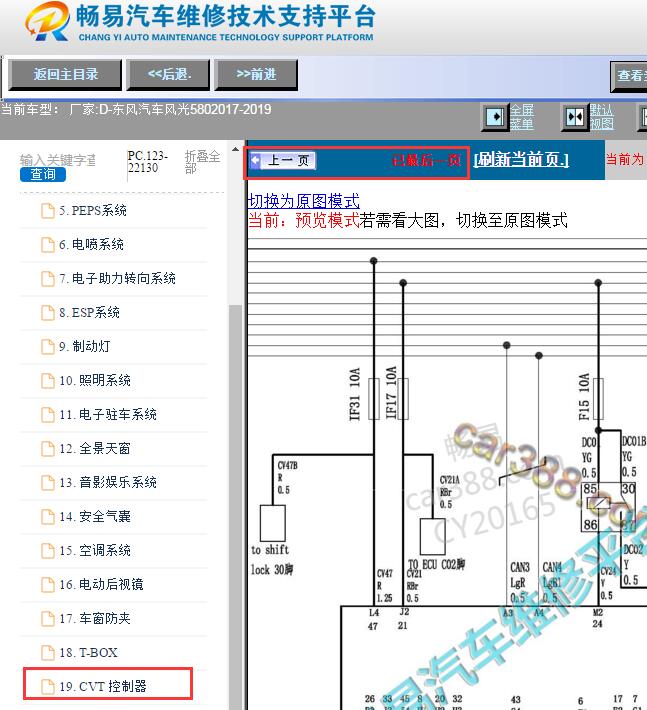
Task: Open 14. 安全气囊 entry
Action: point(95,516)
